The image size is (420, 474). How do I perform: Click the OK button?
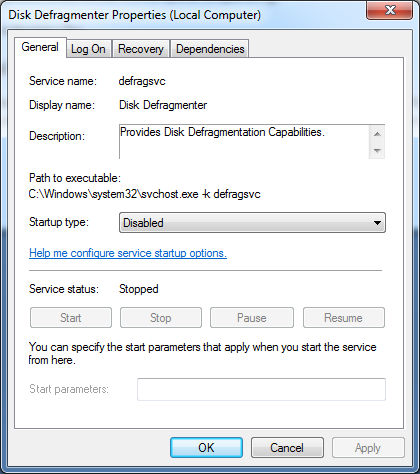(206, 448)
